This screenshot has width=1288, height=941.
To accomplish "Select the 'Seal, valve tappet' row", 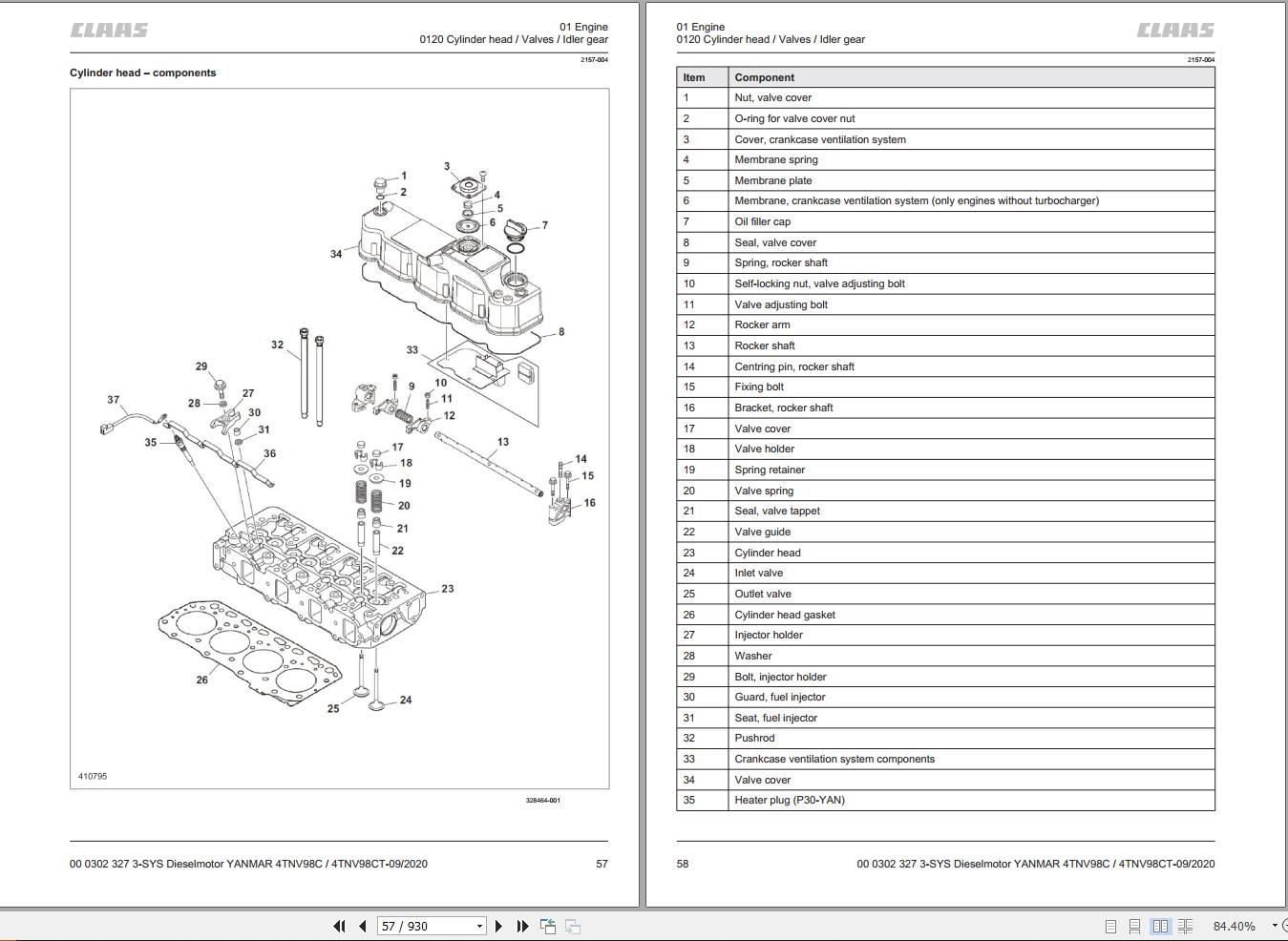I will tap(945, 511).
